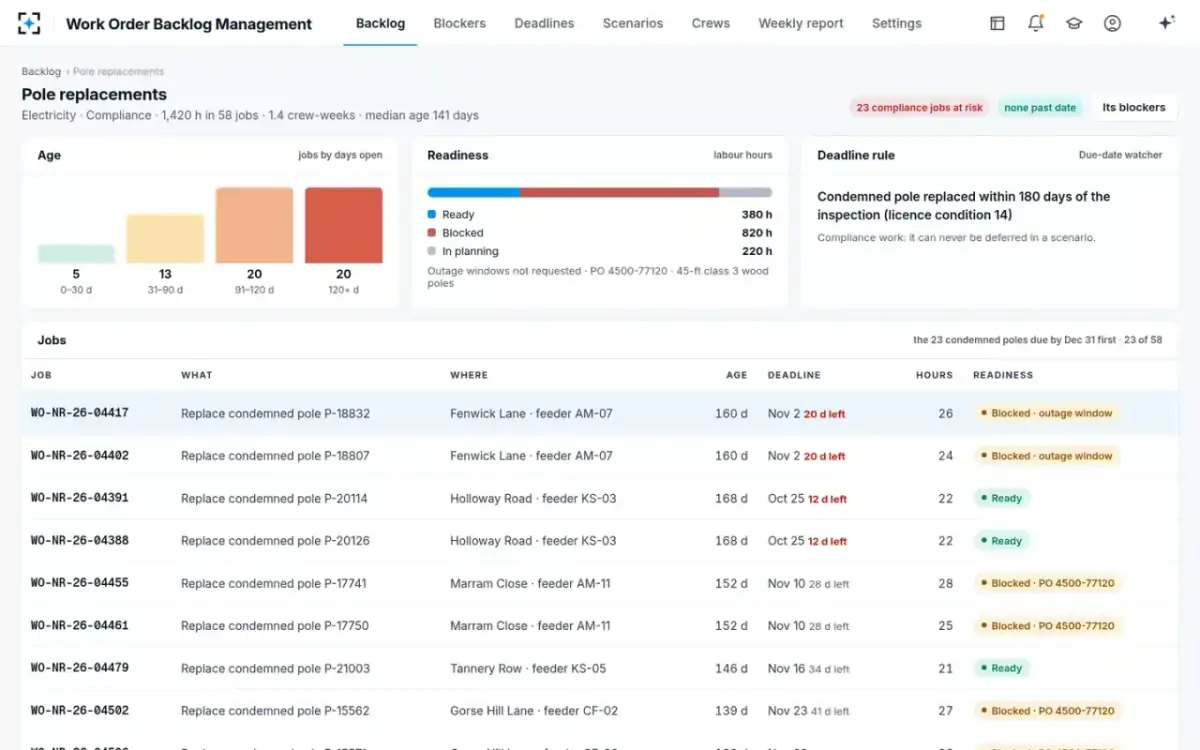
Task: Click Ready badge for WO-NR-26-04391
Action: click(1002, 498)
